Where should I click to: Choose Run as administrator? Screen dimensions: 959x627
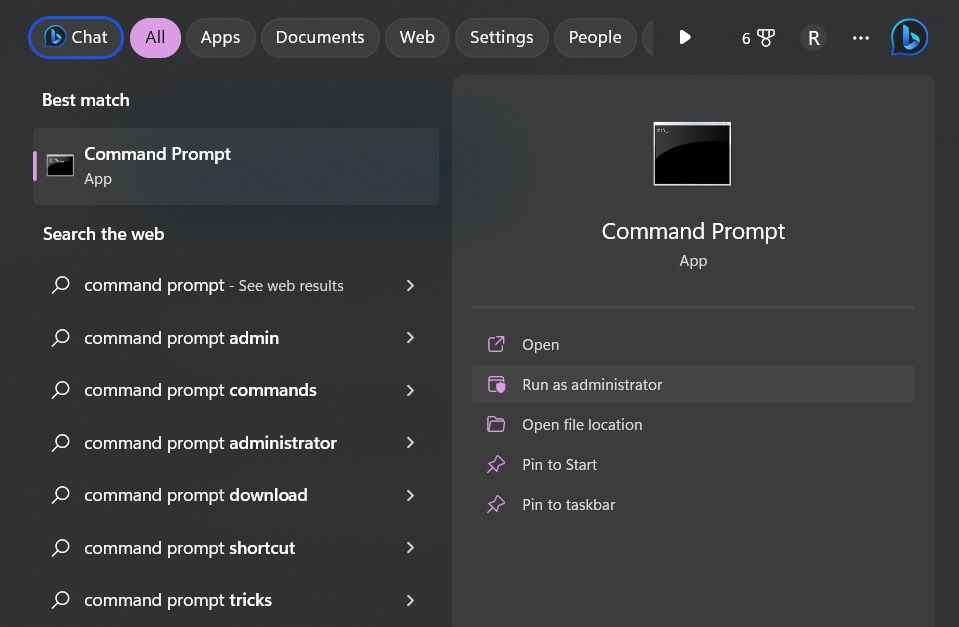693,384
